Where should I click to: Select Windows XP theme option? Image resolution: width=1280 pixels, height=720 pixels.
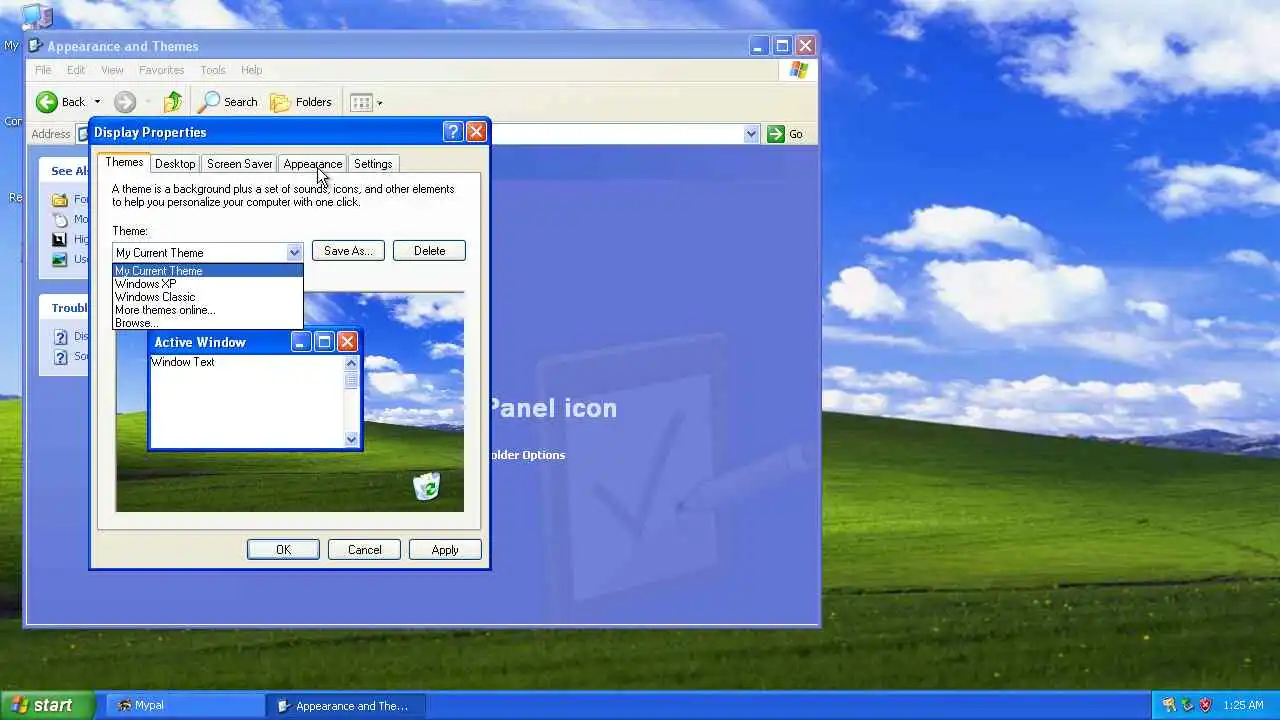(x=207, y=284)
